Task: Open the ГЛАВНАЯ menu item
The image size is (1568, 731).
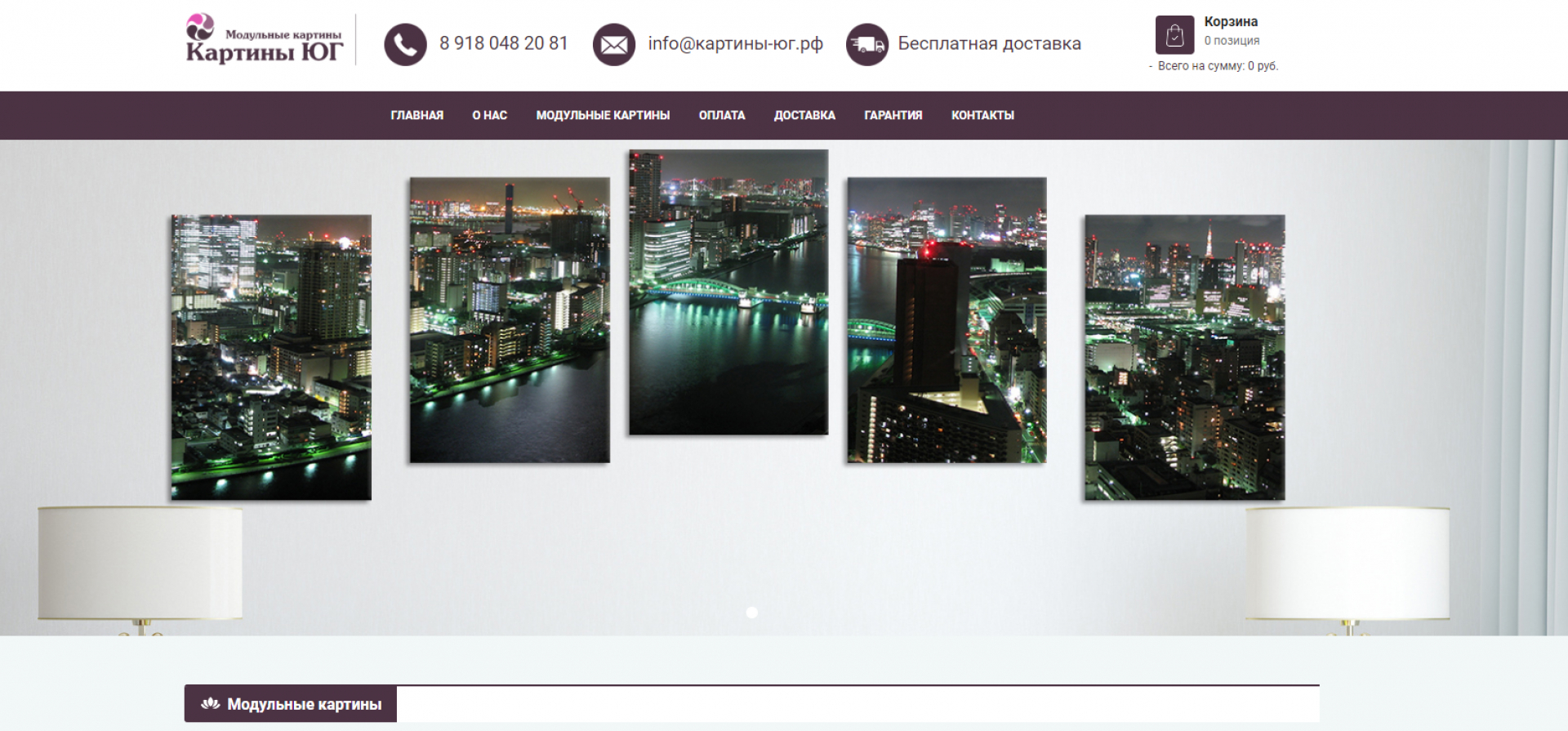Action: tap(416, 115)
